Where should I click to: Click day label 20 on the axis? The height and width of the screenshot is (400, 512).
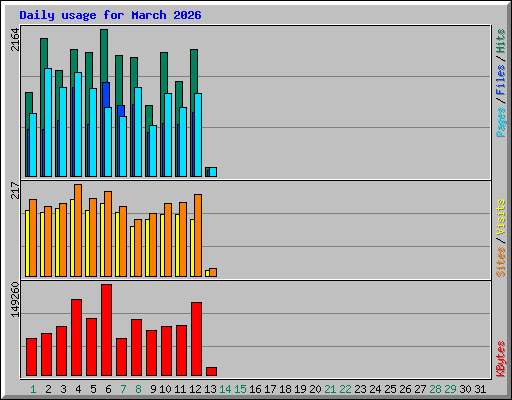315,389
